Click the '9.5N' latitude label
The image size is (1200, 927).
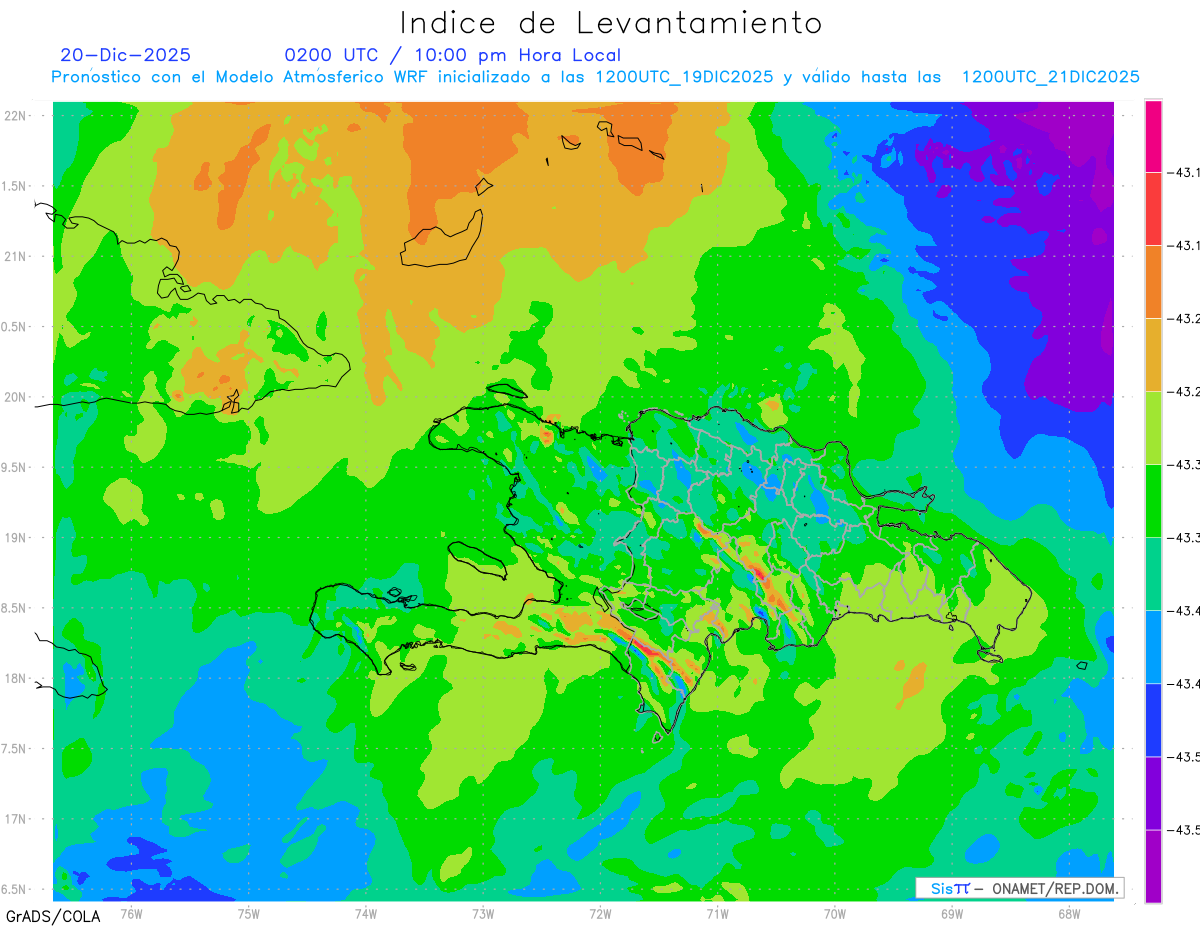[15, 467]
